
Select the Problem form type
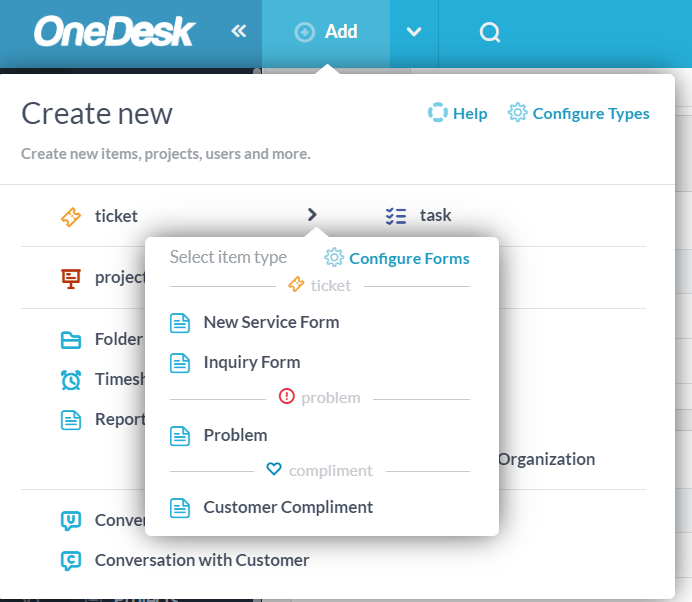pyautogui.click(x=235, y=435)
